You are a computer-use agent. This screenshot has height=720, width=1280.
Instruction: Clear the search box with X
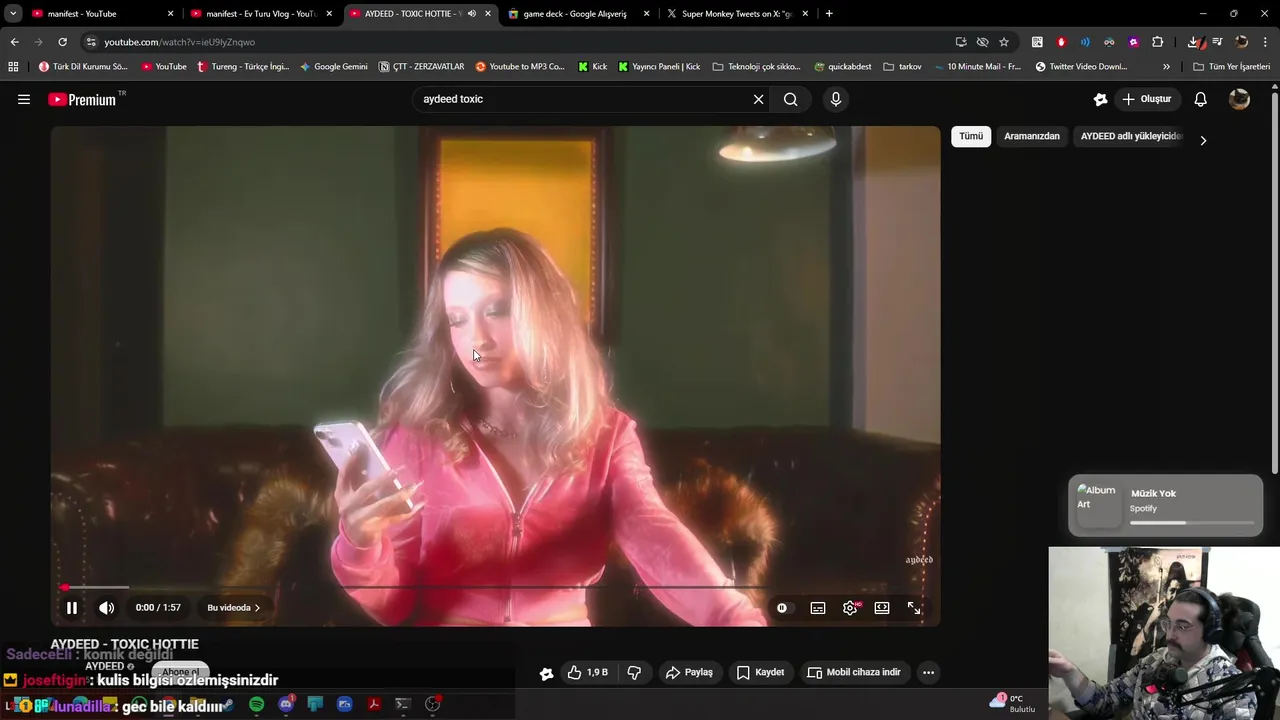point(758,99)
